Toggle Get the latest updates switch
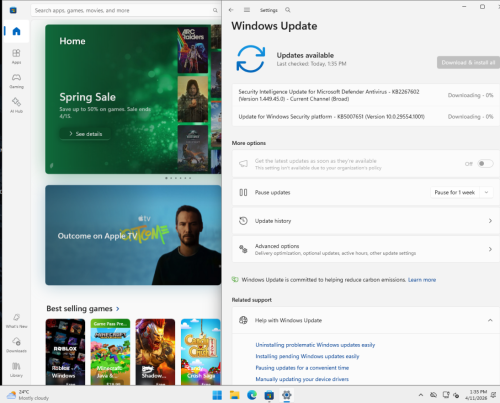The width and height of the screenshot is (500, 403). point(485,164)
